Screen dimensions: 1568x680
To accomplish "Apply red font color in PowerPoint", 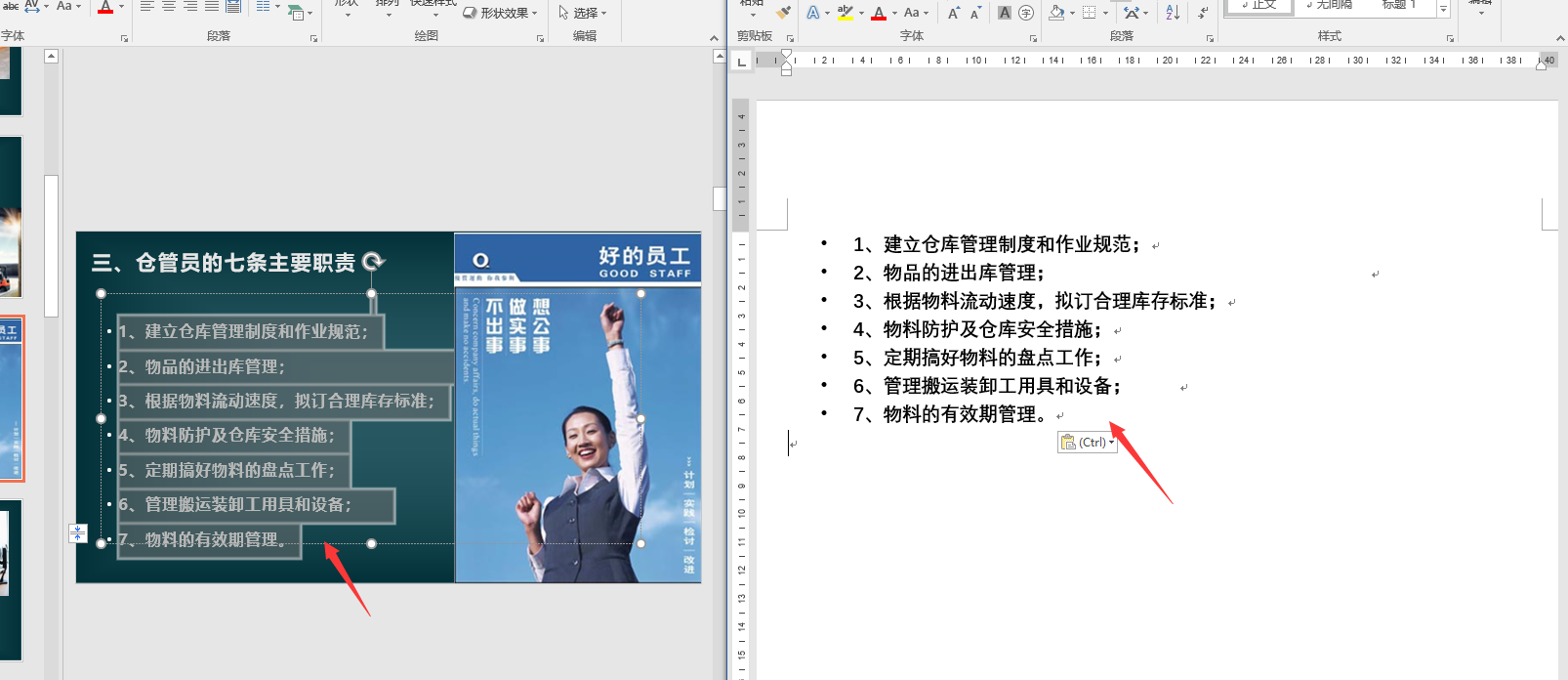I will tap(105, 7).
